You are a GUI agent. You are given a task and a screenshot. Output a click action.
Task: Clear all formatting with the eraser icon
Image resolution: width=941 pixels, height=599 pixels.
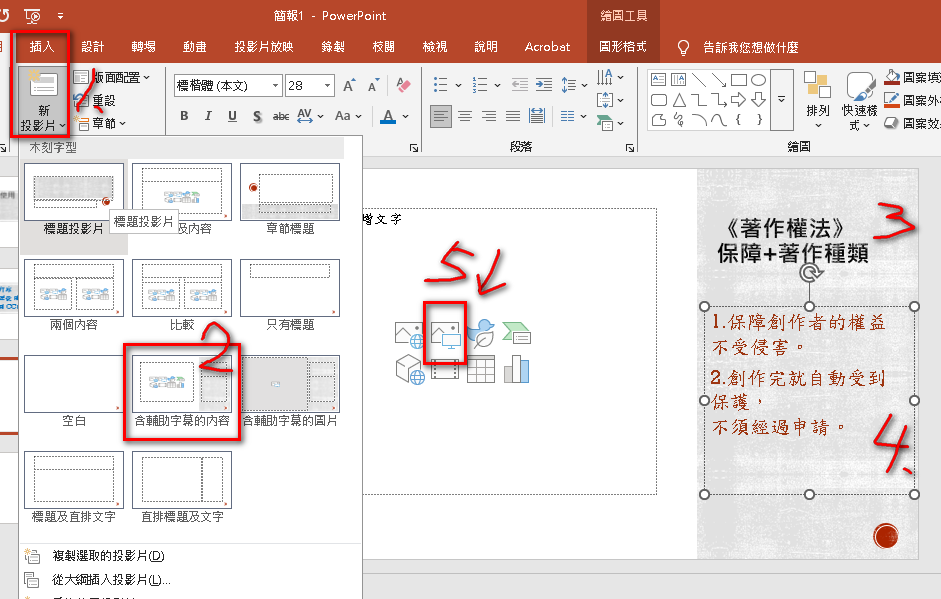tap(403, 85)
